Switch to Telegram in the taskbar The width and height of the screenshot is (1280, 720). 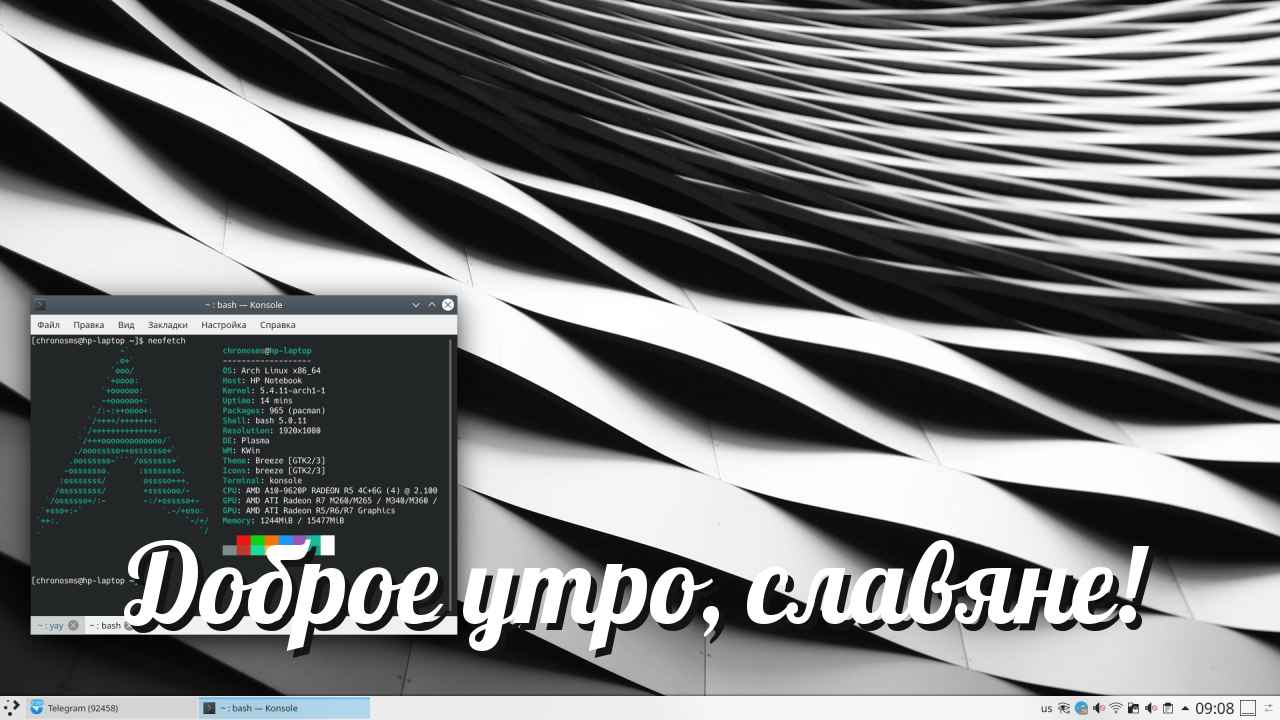tap(111, 708)
